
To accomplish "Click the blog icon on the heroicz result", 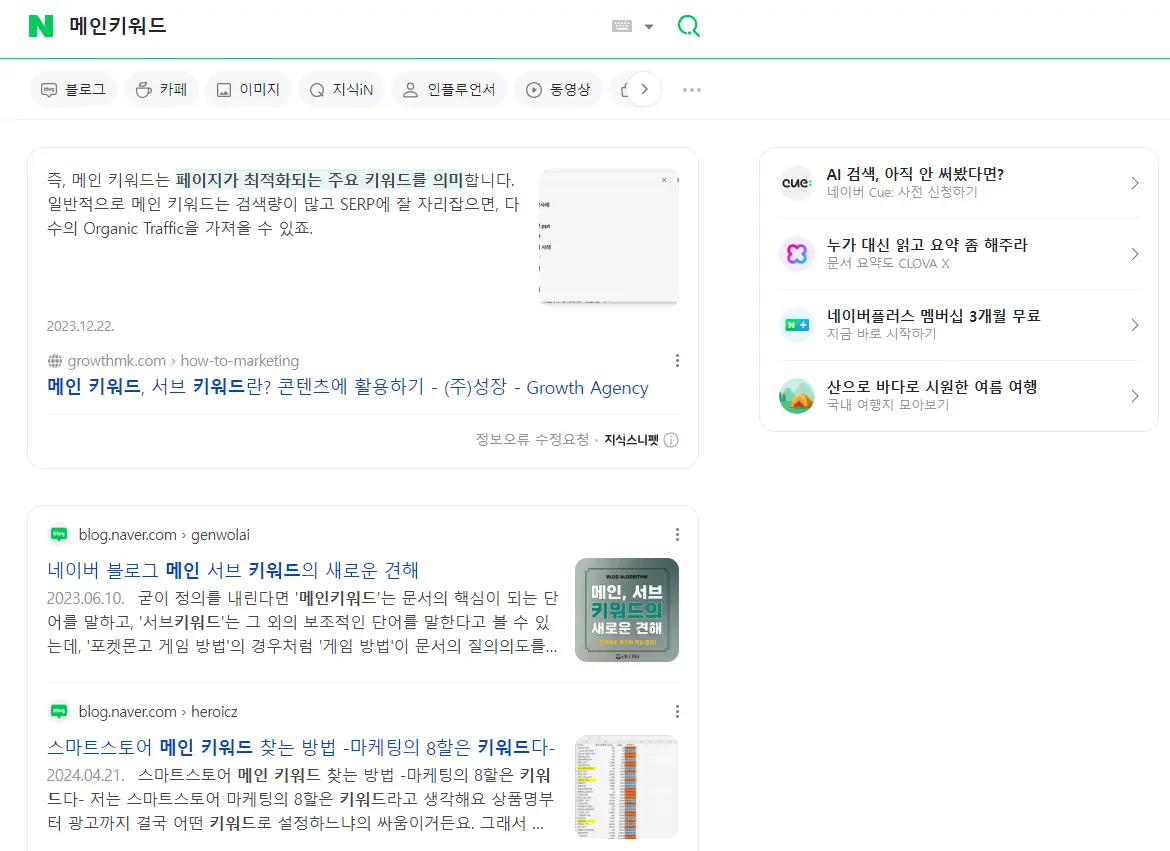I will pos(58,711).
